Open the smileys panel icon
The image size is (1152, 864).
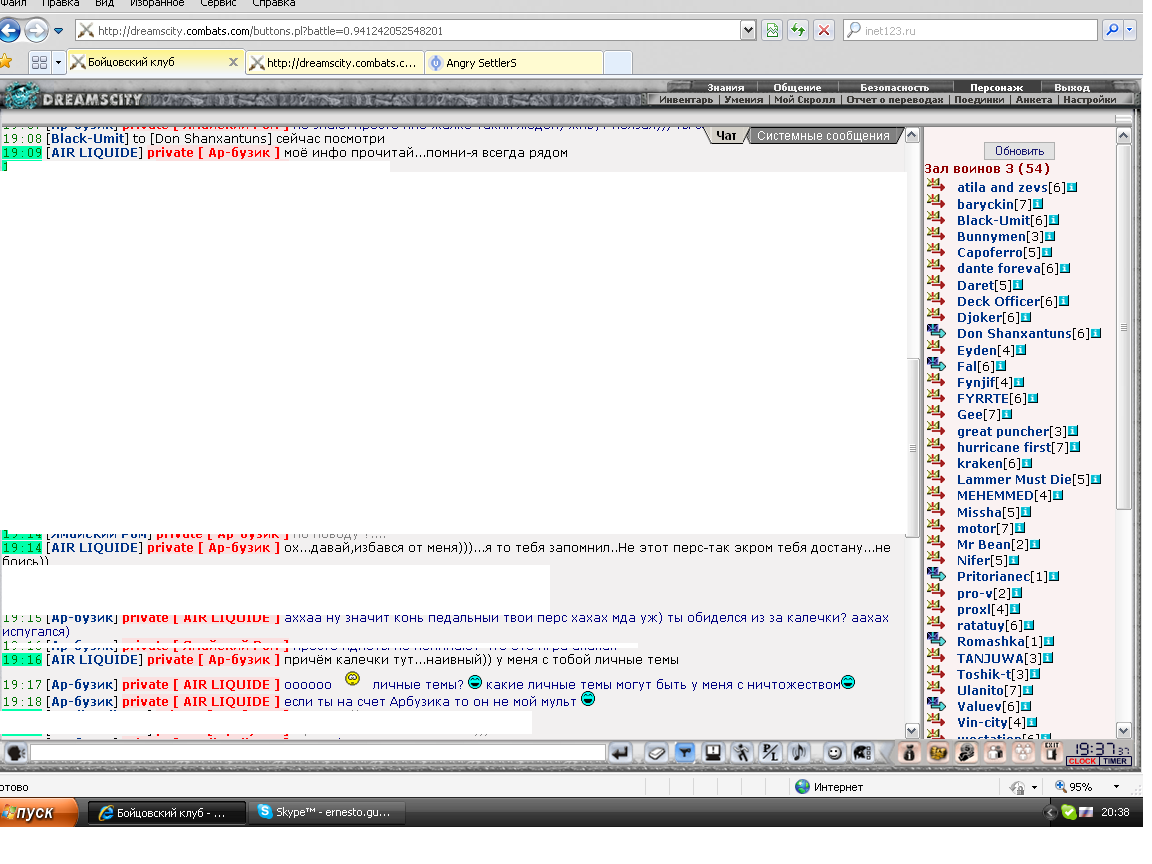(x=834, y=752)
